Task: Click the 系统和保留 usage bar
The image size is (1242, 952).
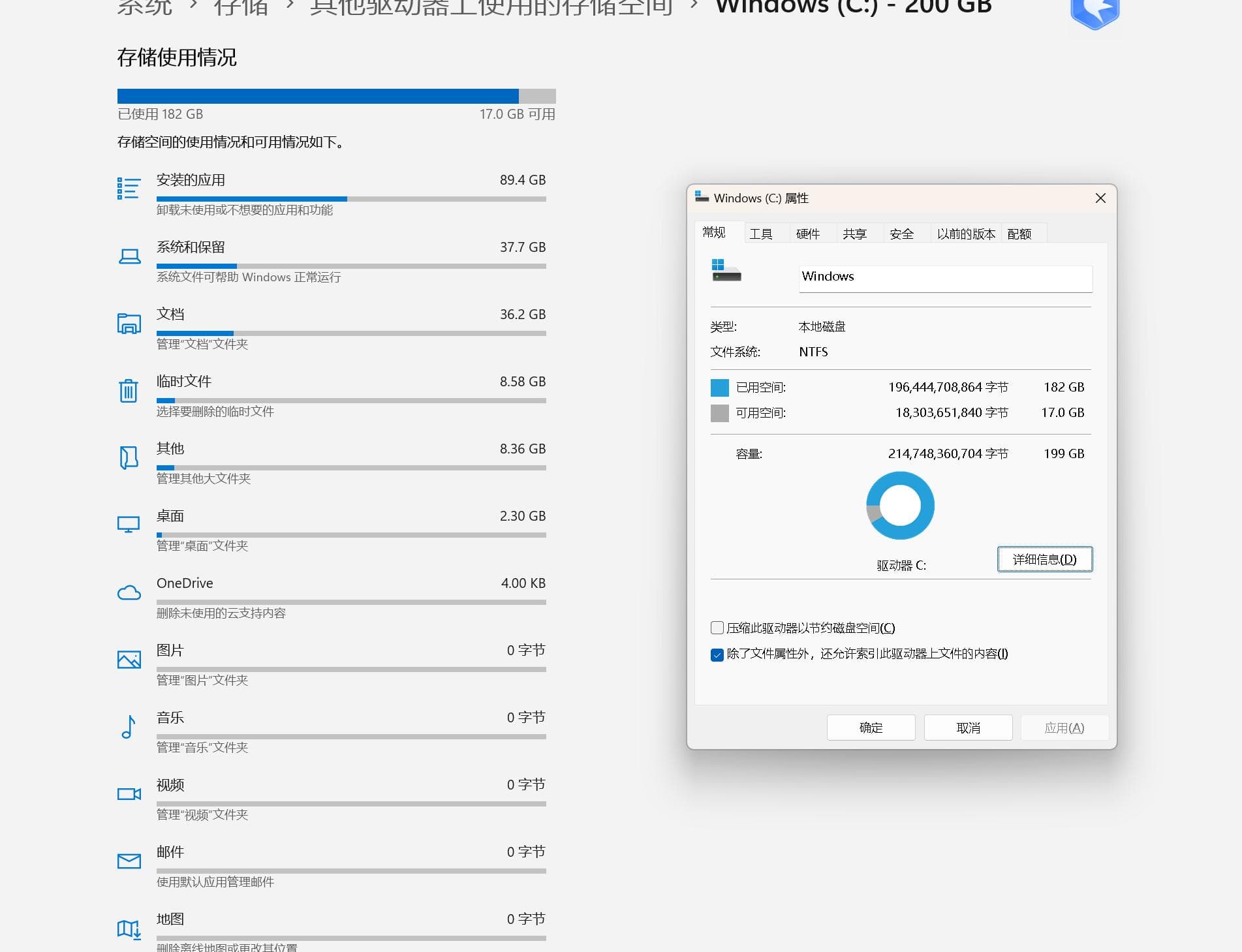Action: (351, 266)
